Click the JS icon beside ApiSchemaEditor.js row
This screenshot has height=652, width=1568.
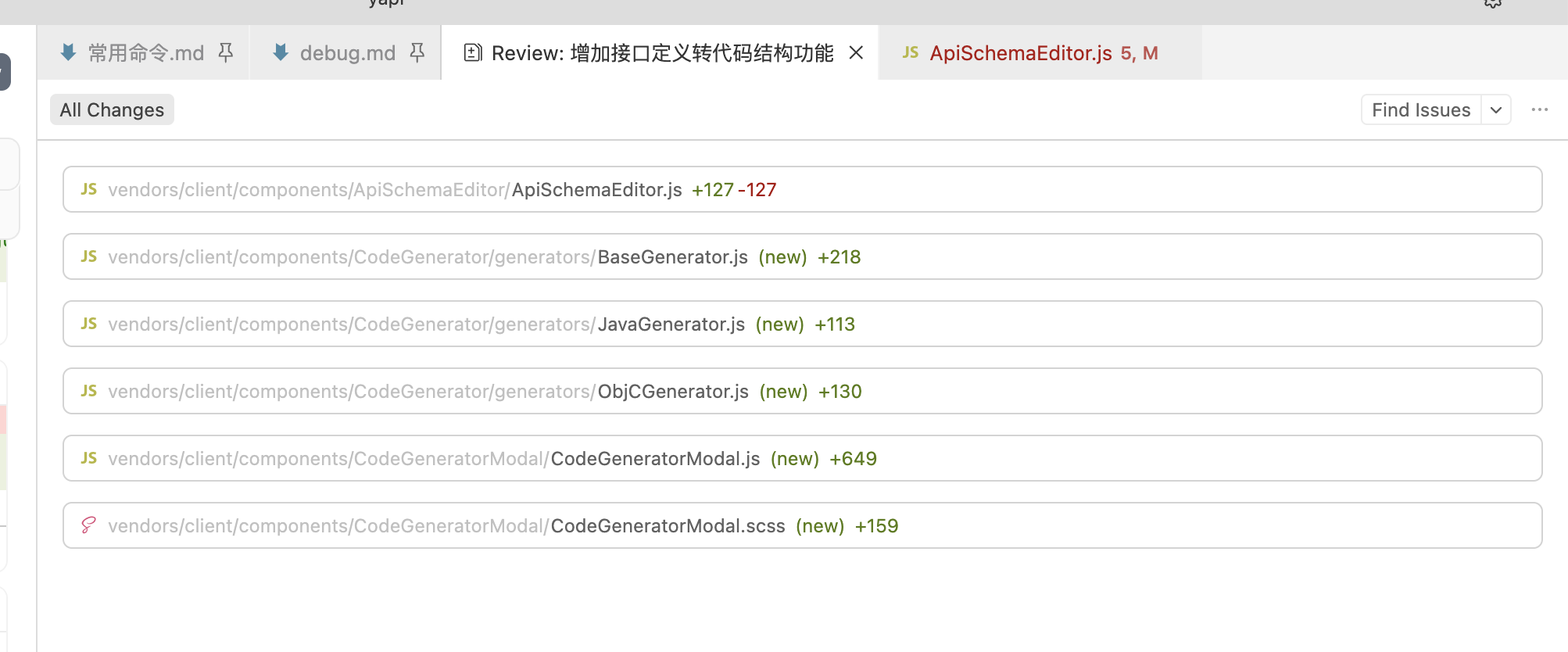coord(89,189)
